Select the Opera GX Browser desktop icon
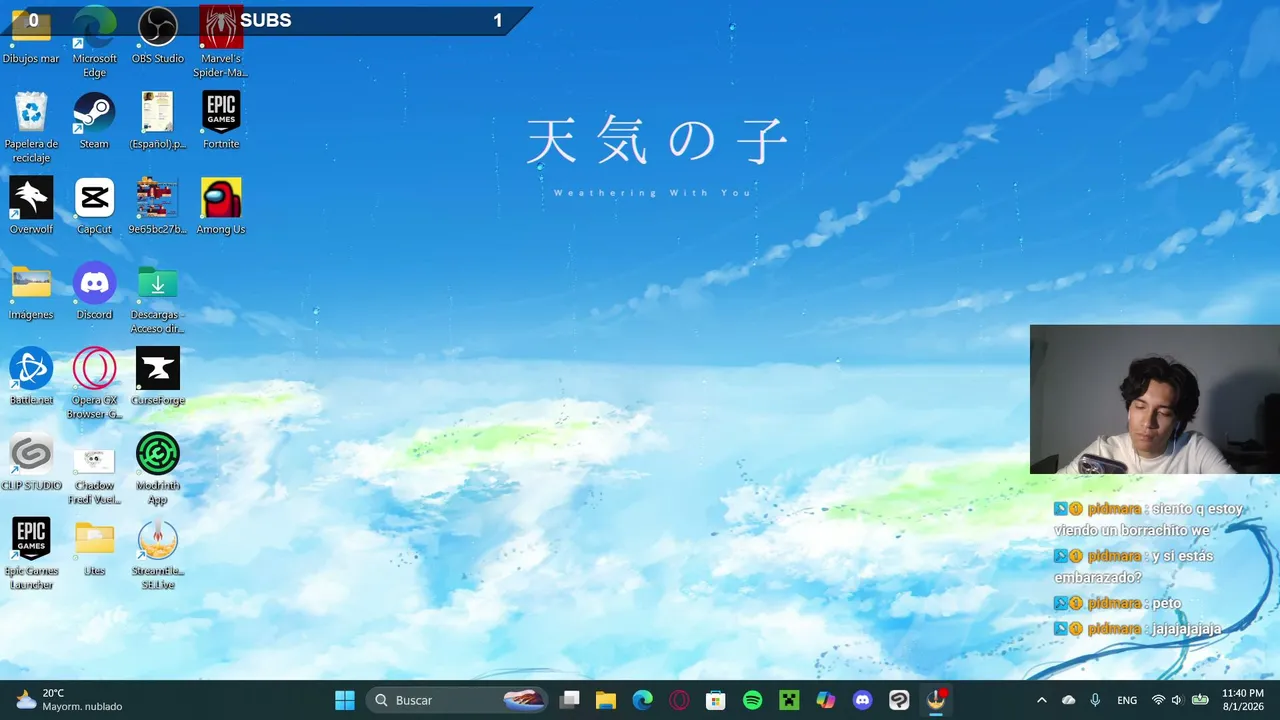 tap(94, 384)
